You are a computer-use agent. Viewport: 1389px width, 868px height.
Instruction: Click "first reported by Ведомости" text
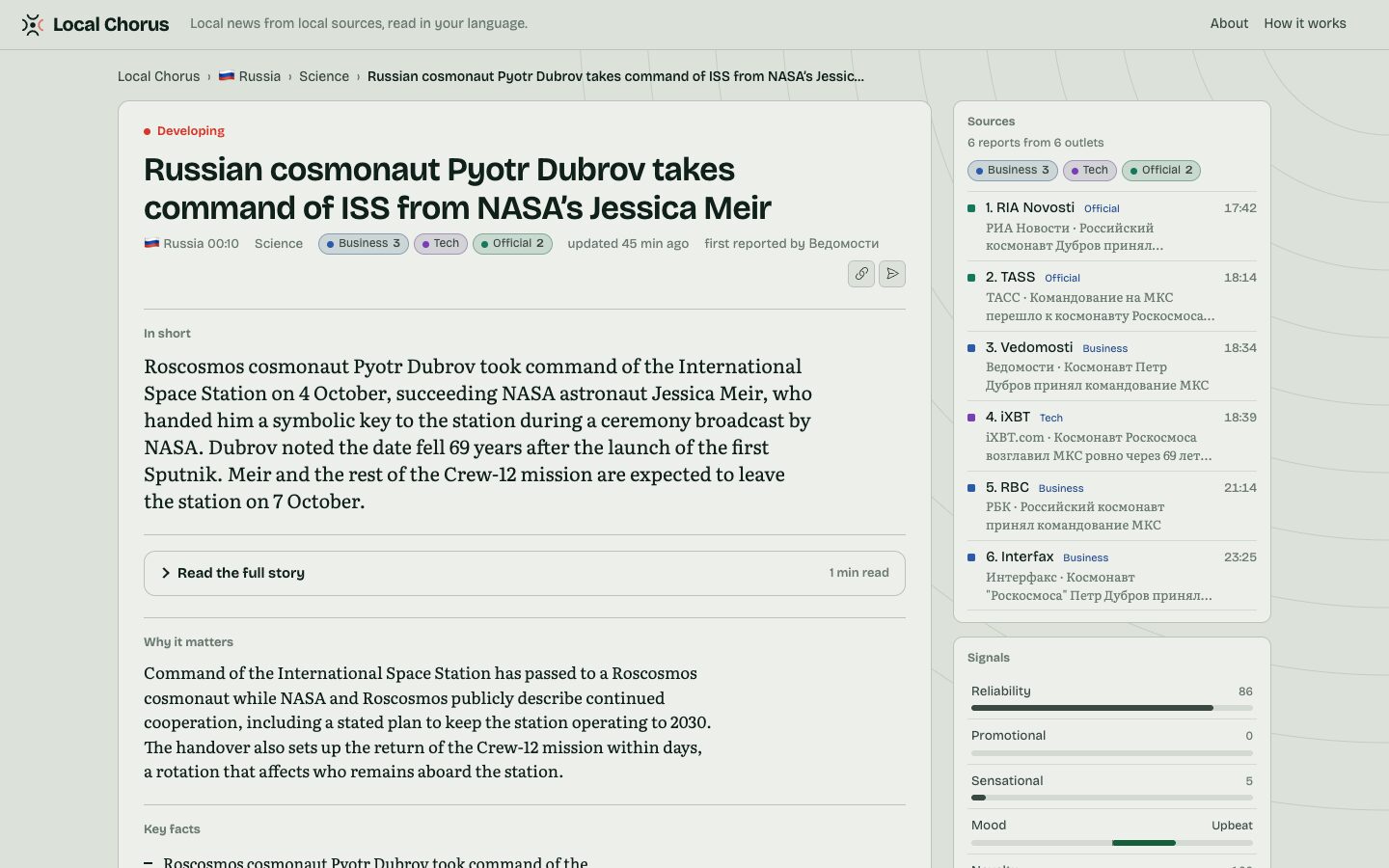pos(792,244)
